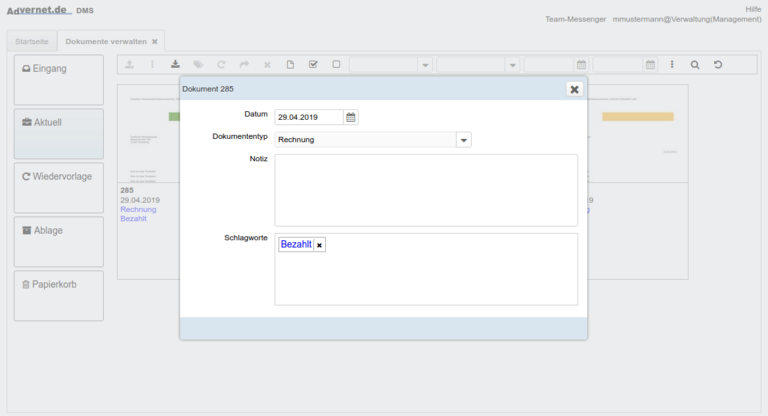The width and height of the screenshot is (768, 416).
Task: Open the calendar picker beside Datum
Action: pos(351,117)
